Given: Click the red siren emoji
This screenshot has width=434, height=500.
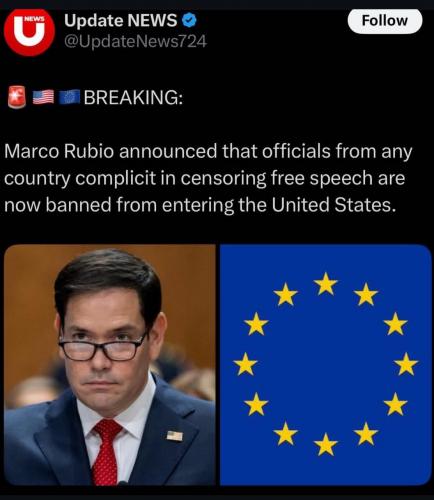Looking at the screenshot, I should coord(17,97).
